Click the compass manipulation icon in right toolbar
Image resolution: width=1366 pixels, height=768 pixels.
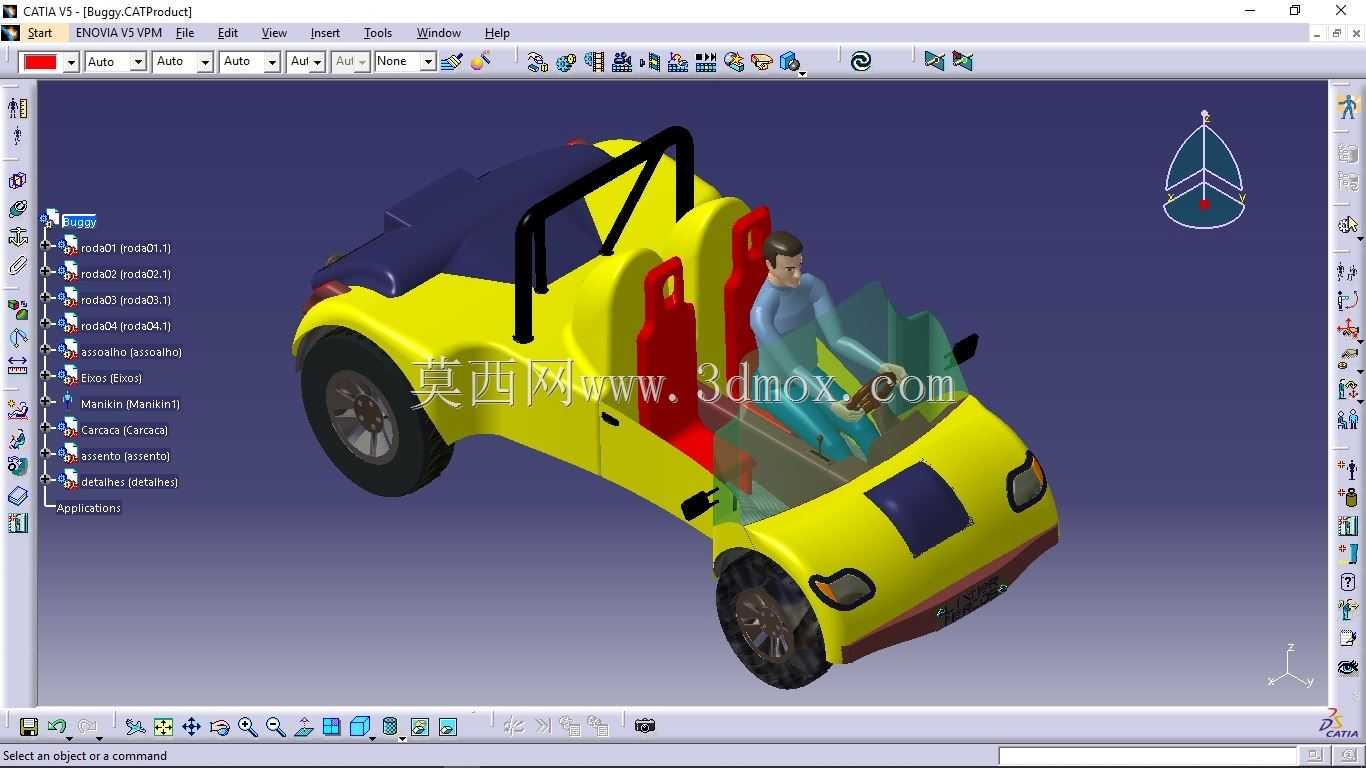[x=1348, y=328]
